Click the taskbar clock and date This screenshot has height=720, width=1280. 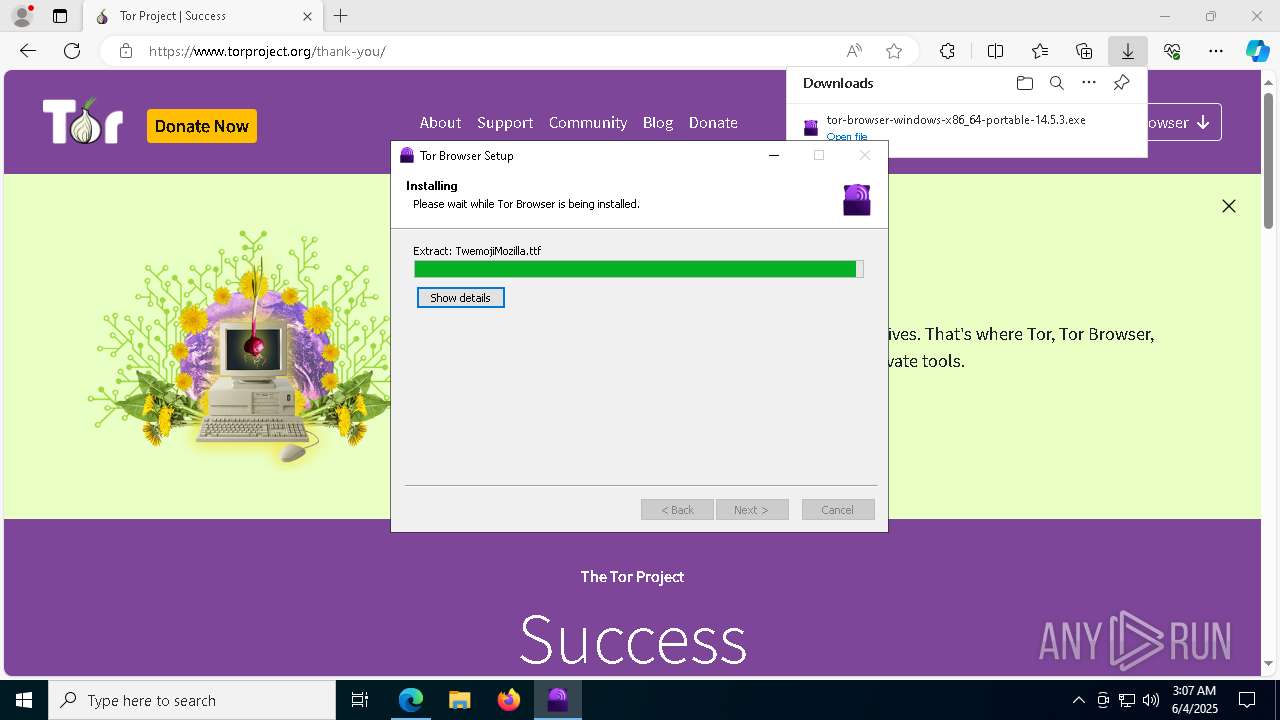tap(1194, 700)
